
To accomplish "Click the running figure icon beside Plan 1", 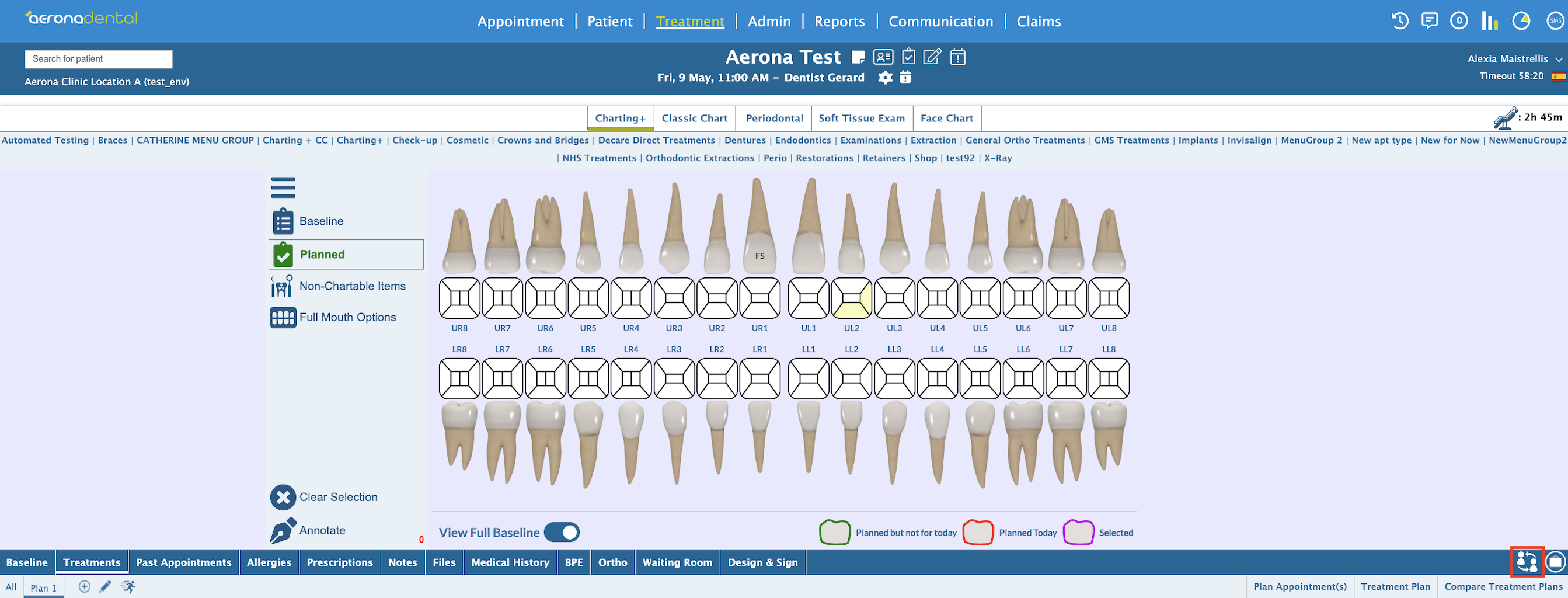I will coord(128,586).
